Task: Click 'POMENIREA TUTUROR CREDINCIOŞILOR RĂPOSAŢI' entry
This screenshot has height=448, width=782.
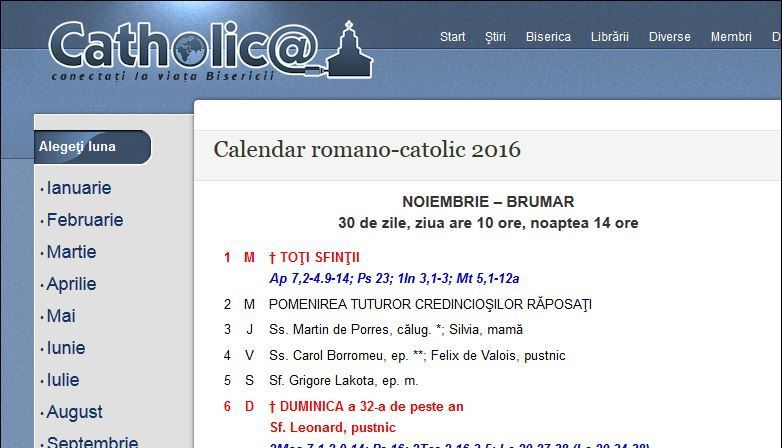Action: pos(430,304)
